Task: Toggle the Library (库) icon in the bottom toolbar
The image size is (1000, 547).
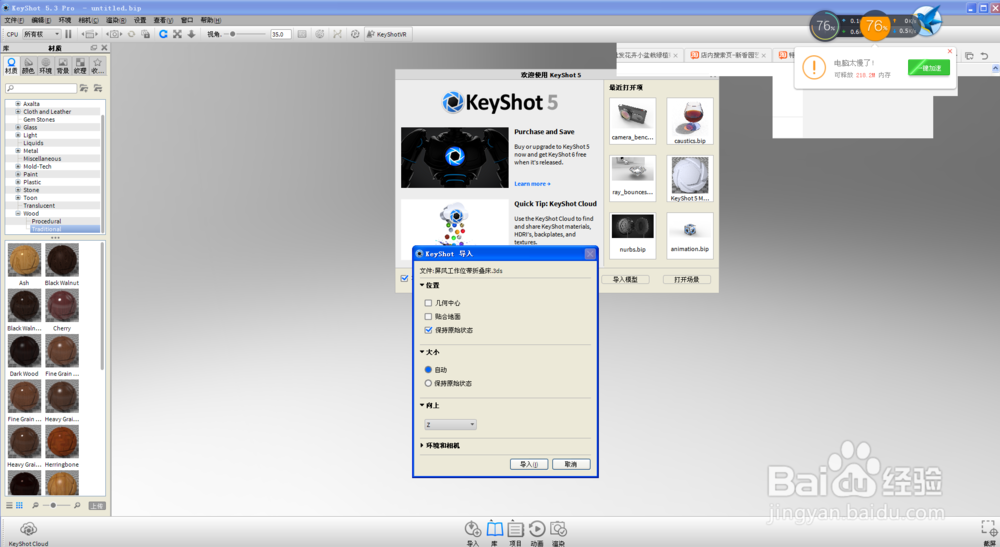Action: tap(495, 529)
